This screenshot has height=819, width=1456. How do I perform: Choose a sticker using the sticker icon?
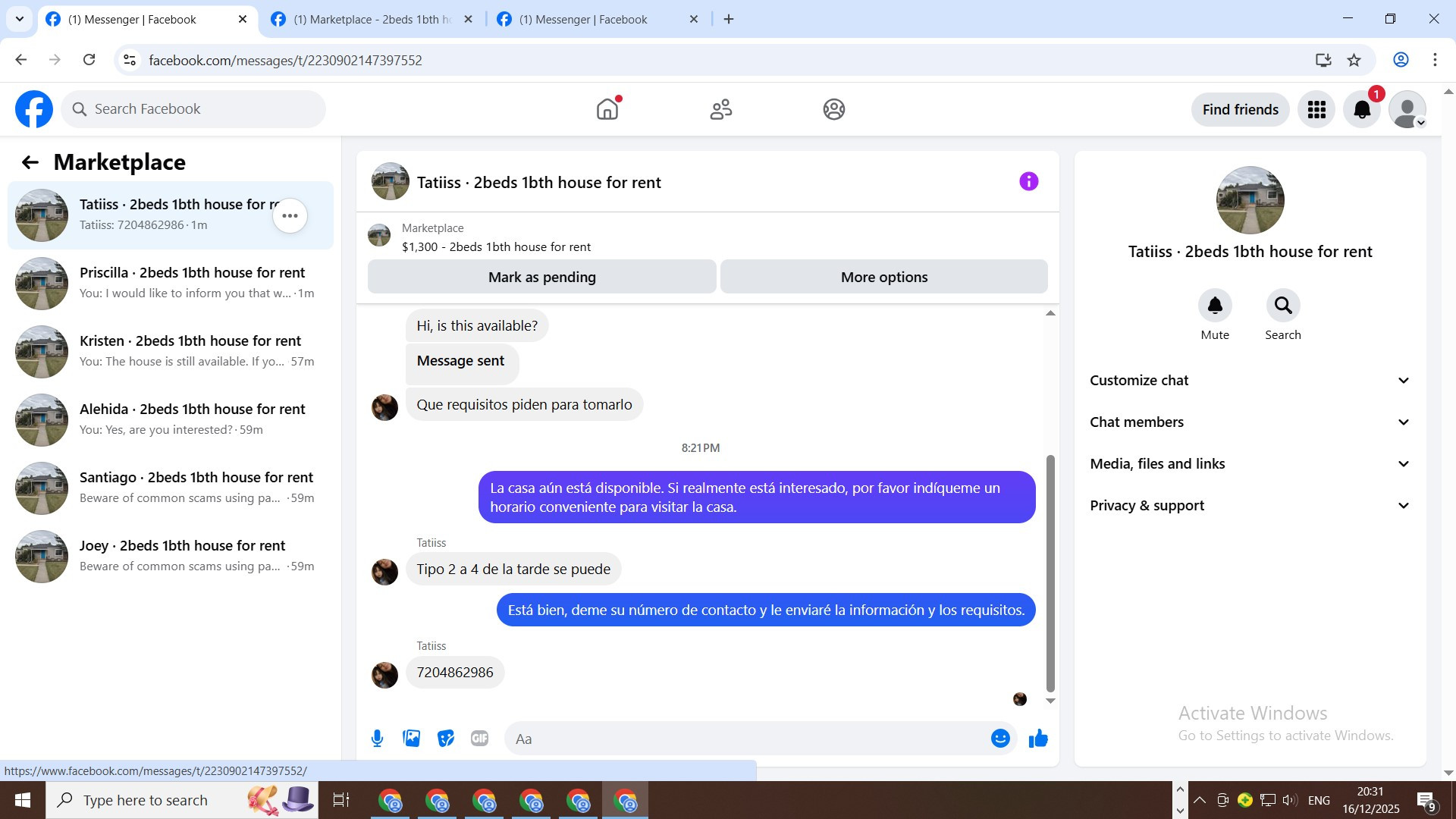coord(446,738)
